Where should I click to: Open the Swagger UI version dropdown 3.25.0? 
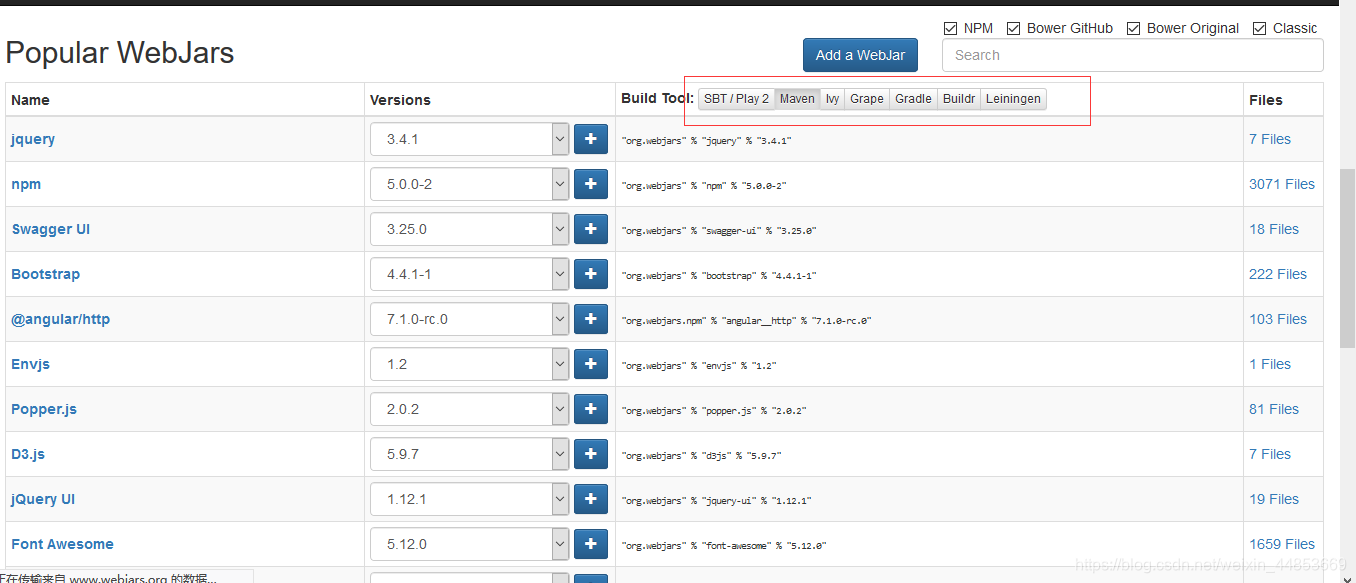469,229
